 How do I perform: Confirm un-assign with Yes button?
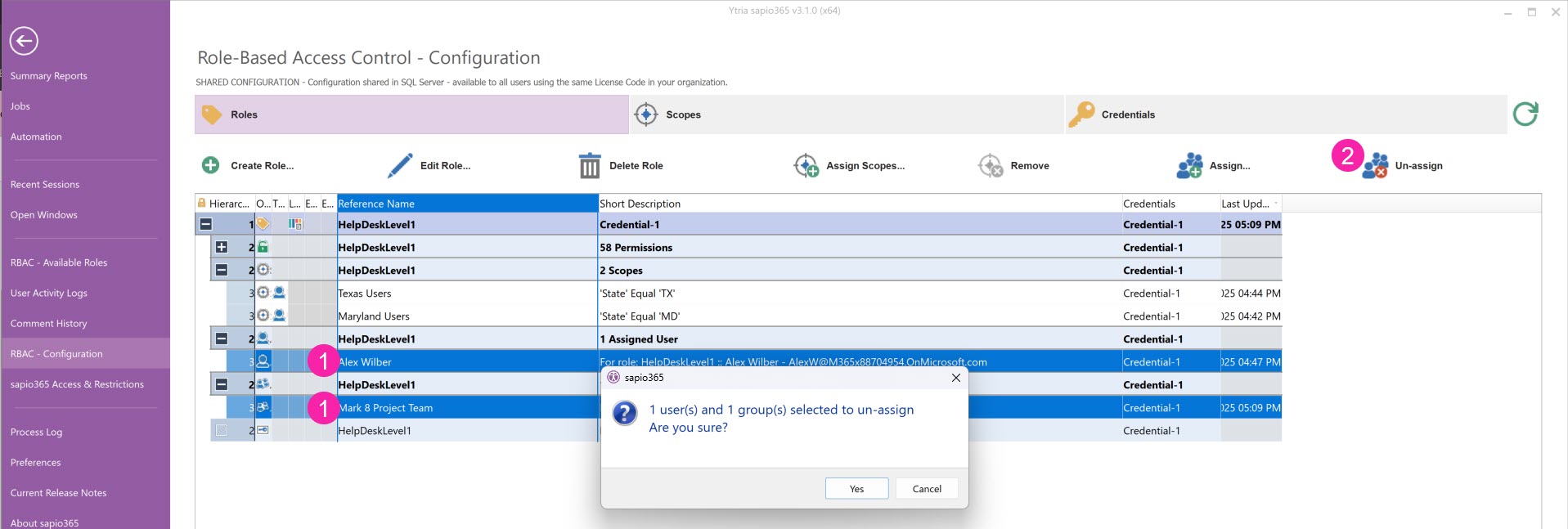[x=856, y=489]
